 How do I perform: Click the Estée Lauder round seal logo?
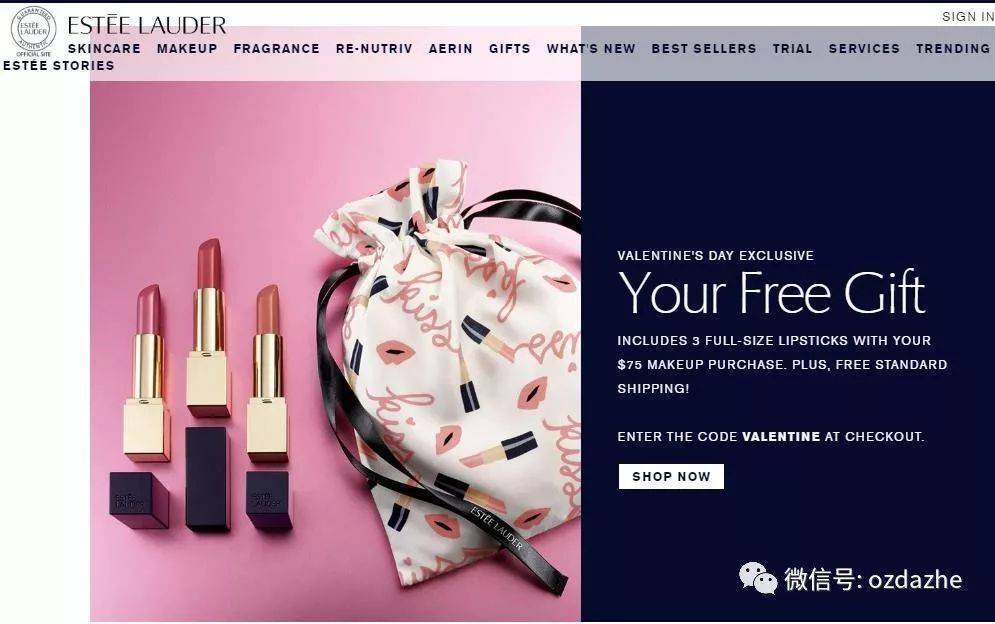33,29
